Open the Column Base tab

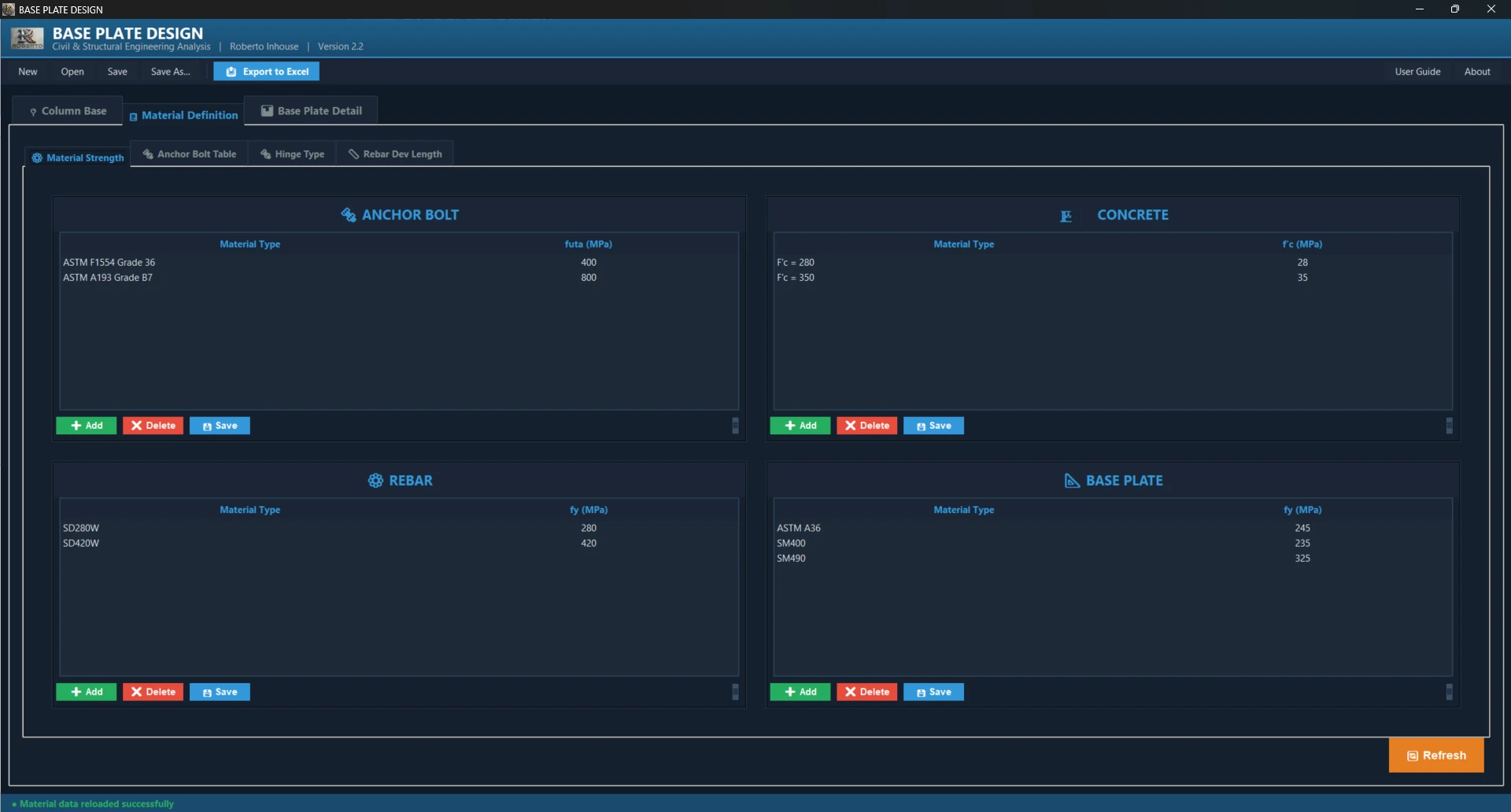(68, 111)
